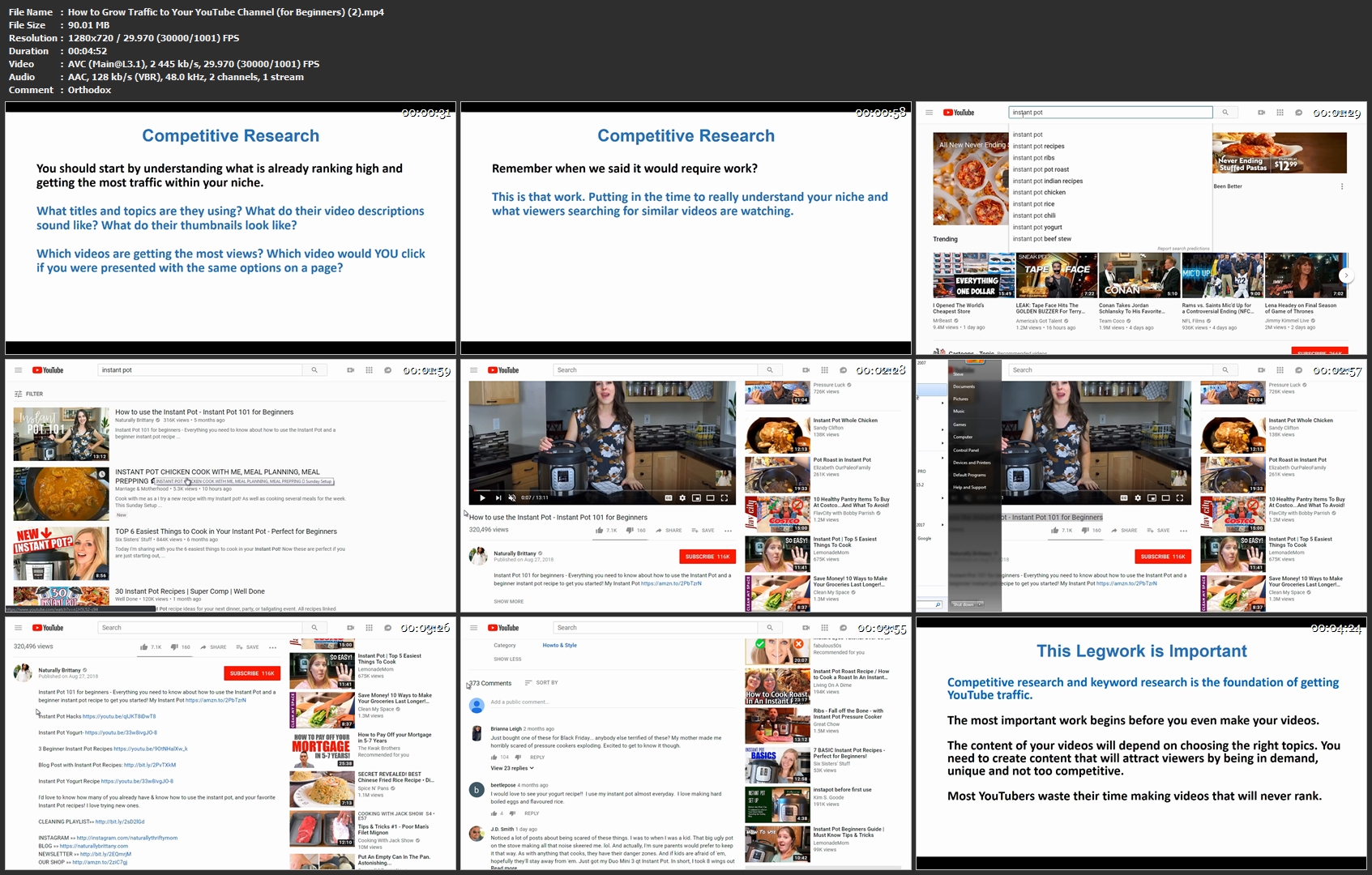Open the three-dot more menu in the 00:02:28 frame
The width and height of the screenshot is (1372, 875).
coord(728,531)
